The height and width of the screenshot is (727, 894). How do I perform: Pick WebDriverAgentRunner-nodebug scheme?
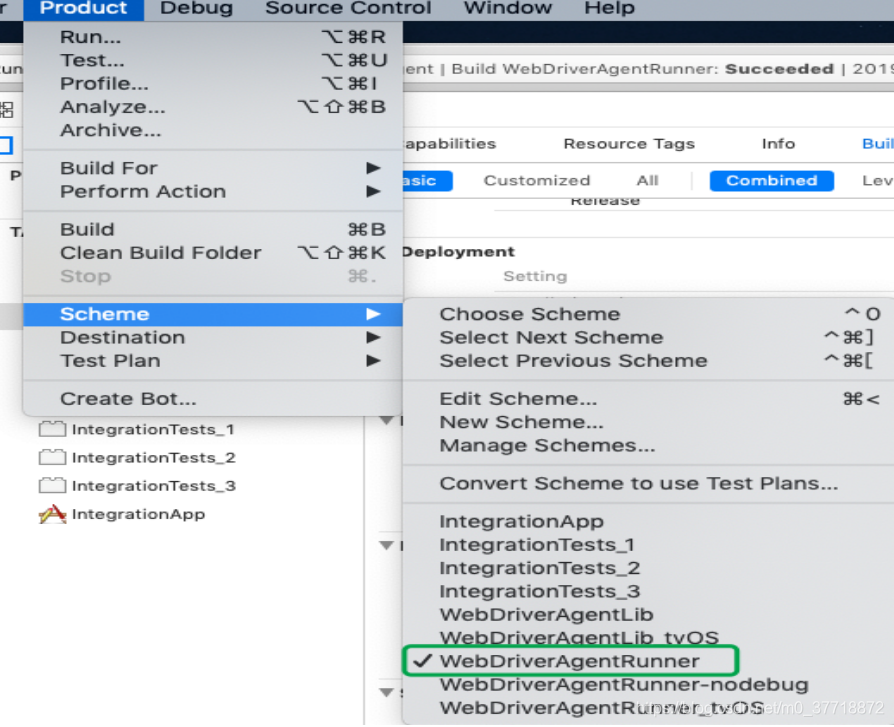click(648, 684)
